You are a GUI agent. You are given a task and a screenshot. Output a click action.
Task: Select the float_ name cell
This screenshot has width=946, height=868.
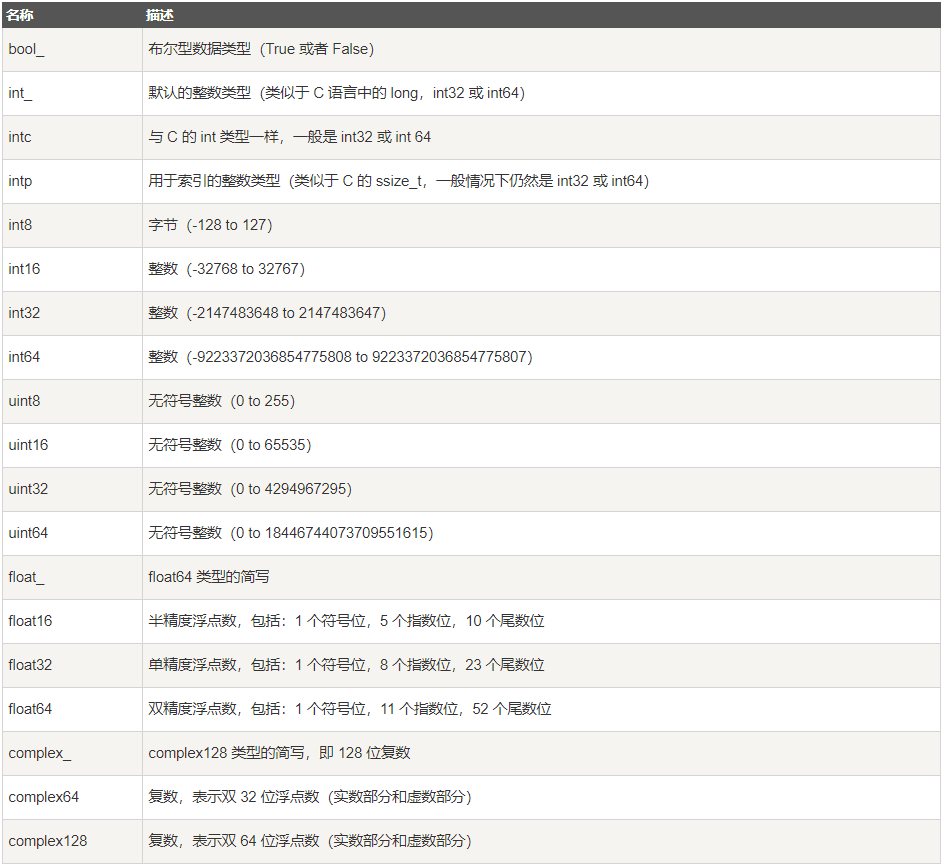(72, 578)
